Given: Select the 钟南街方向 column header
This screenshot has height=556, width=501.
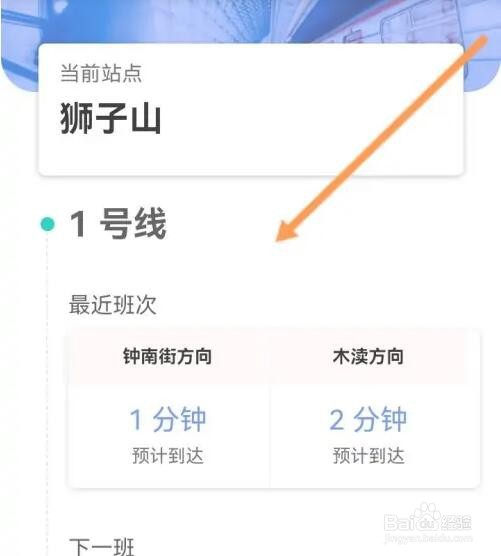Looking at the screenshot, I should (x=167, y=356).
